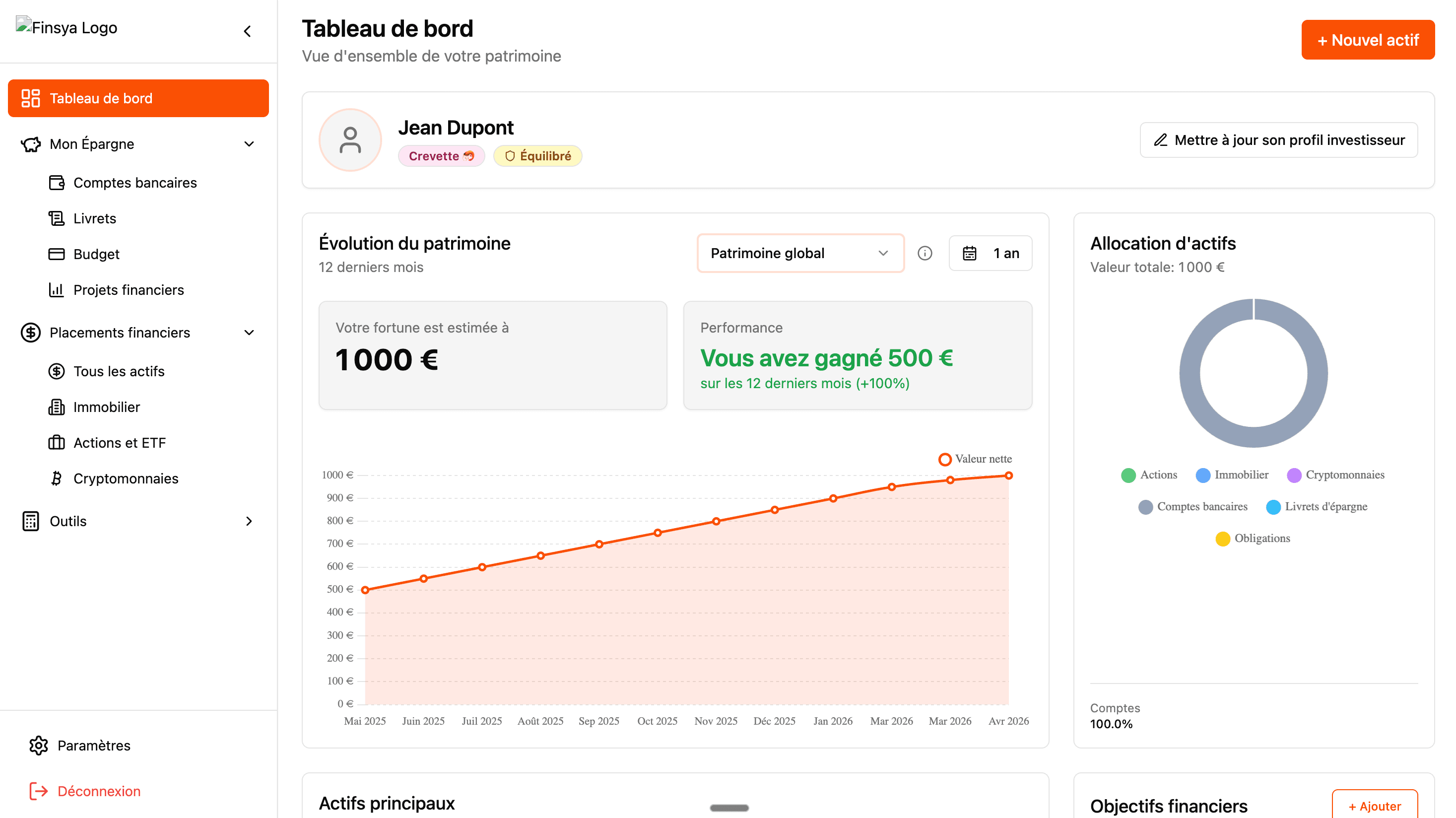The height and width of the screenshot is (818, 1456).
Task: Open the Patrimoine global dropdown
Action: (800, 253)
